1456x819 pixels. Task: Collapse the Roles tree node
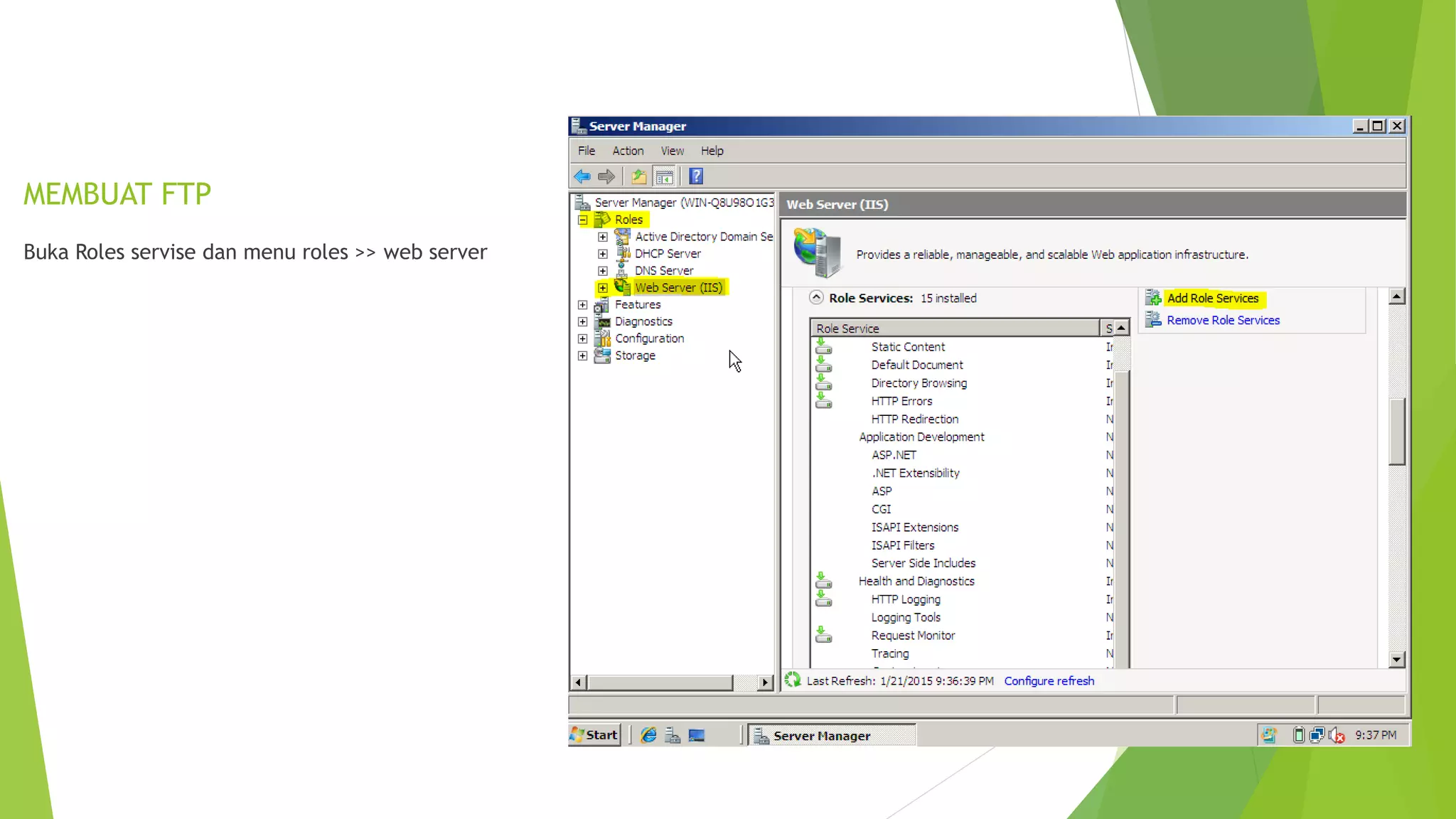pos(583,220)
